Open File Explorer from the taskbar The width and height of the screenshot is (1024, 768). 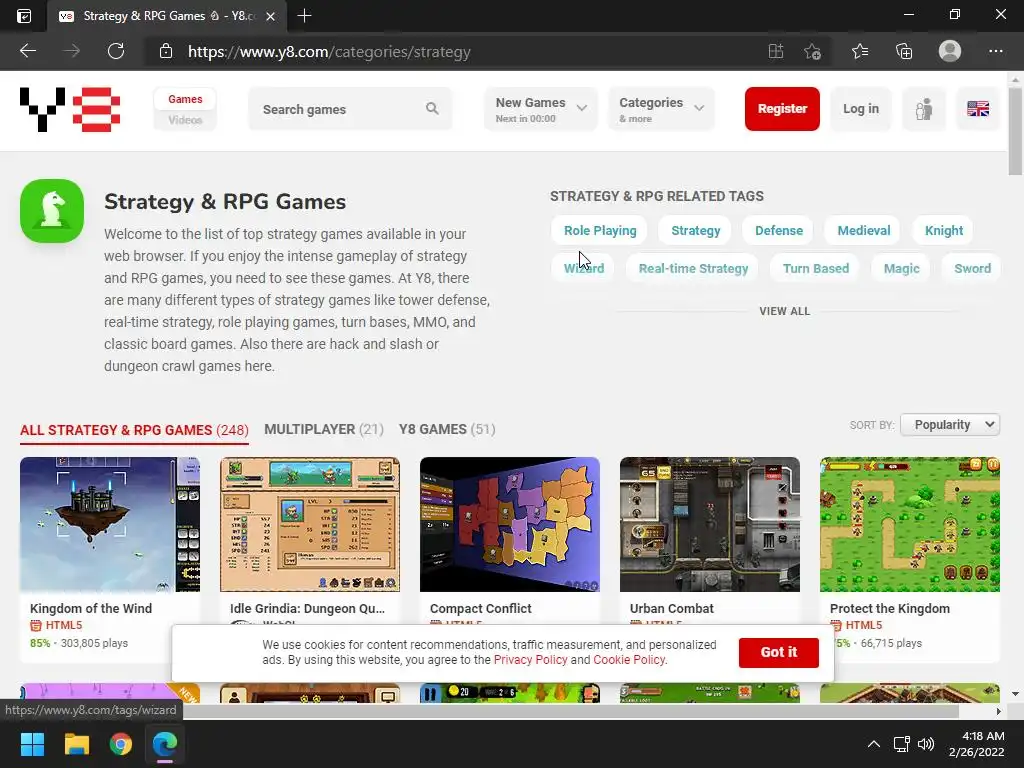pyautogui.click(x=76, y=744)
